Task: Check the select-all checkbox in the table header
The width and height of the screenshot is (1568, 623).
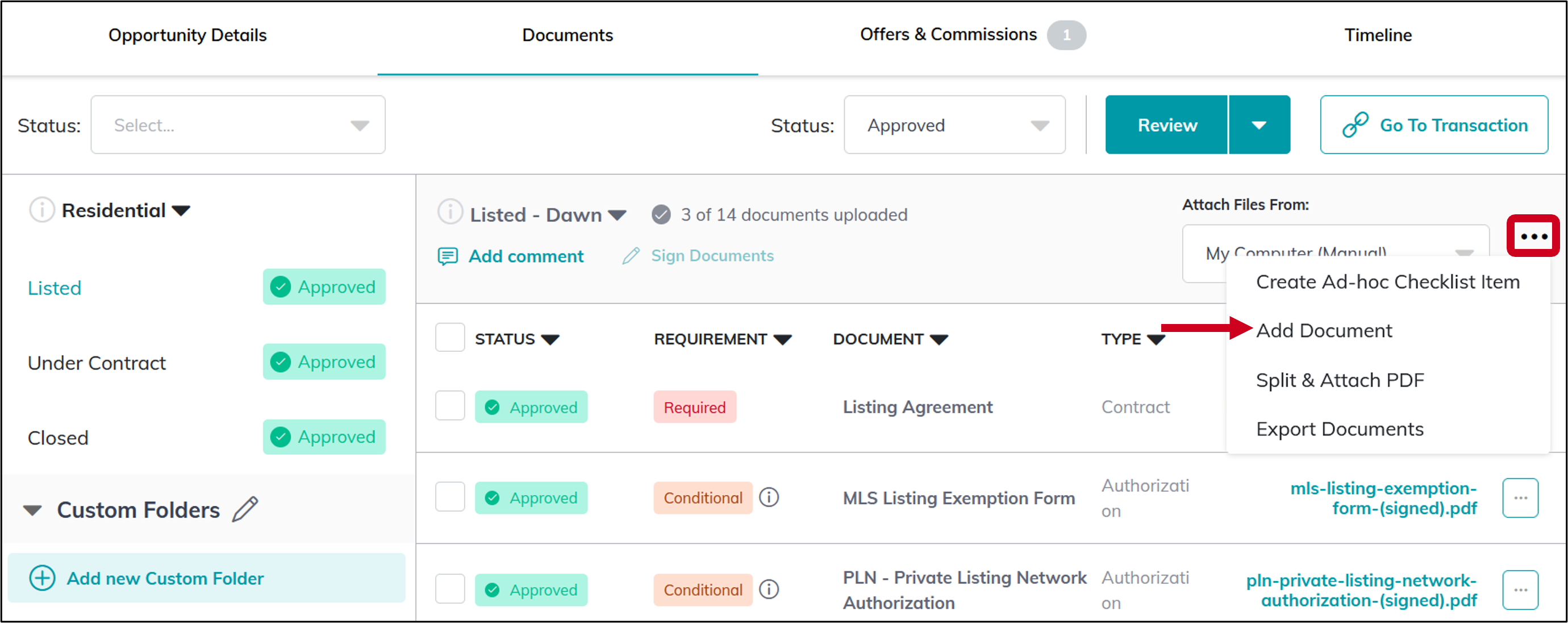Action: click(450, 338)
